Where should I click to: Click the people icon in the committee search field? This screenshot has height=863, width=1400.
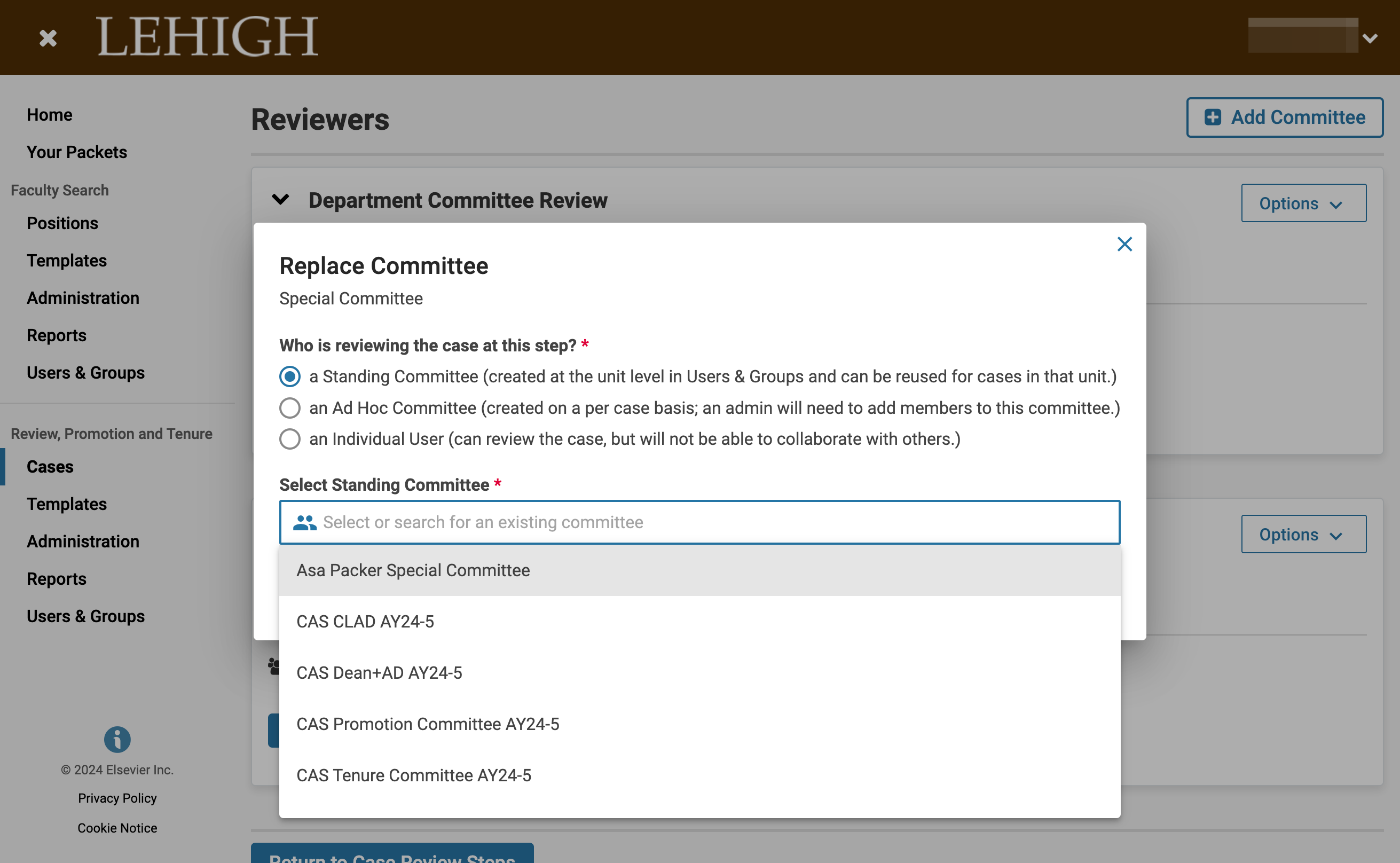(x=305, y=522)
